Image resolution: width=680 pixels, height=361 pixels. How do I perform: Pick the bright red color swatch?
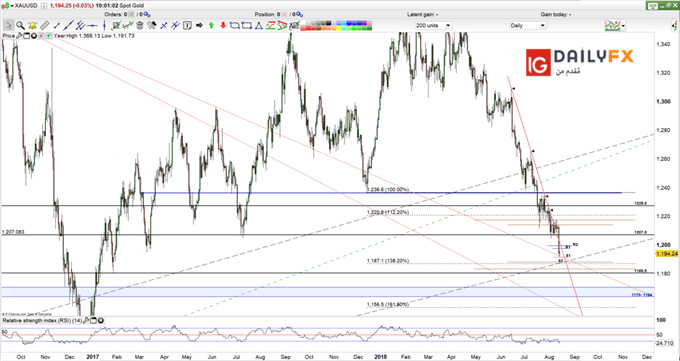tap(308, 28)
